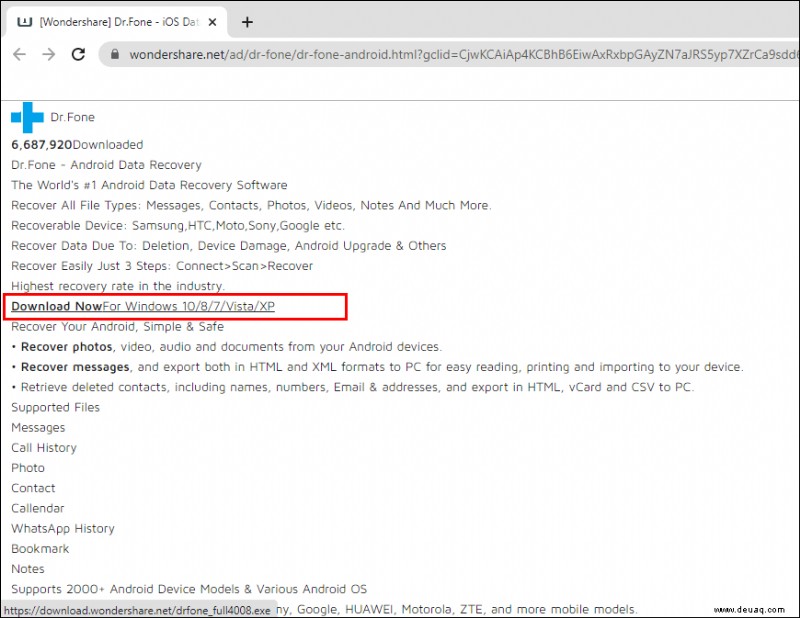Click the browser back arrow
This screenshot has height=618, width=800.
19,54
